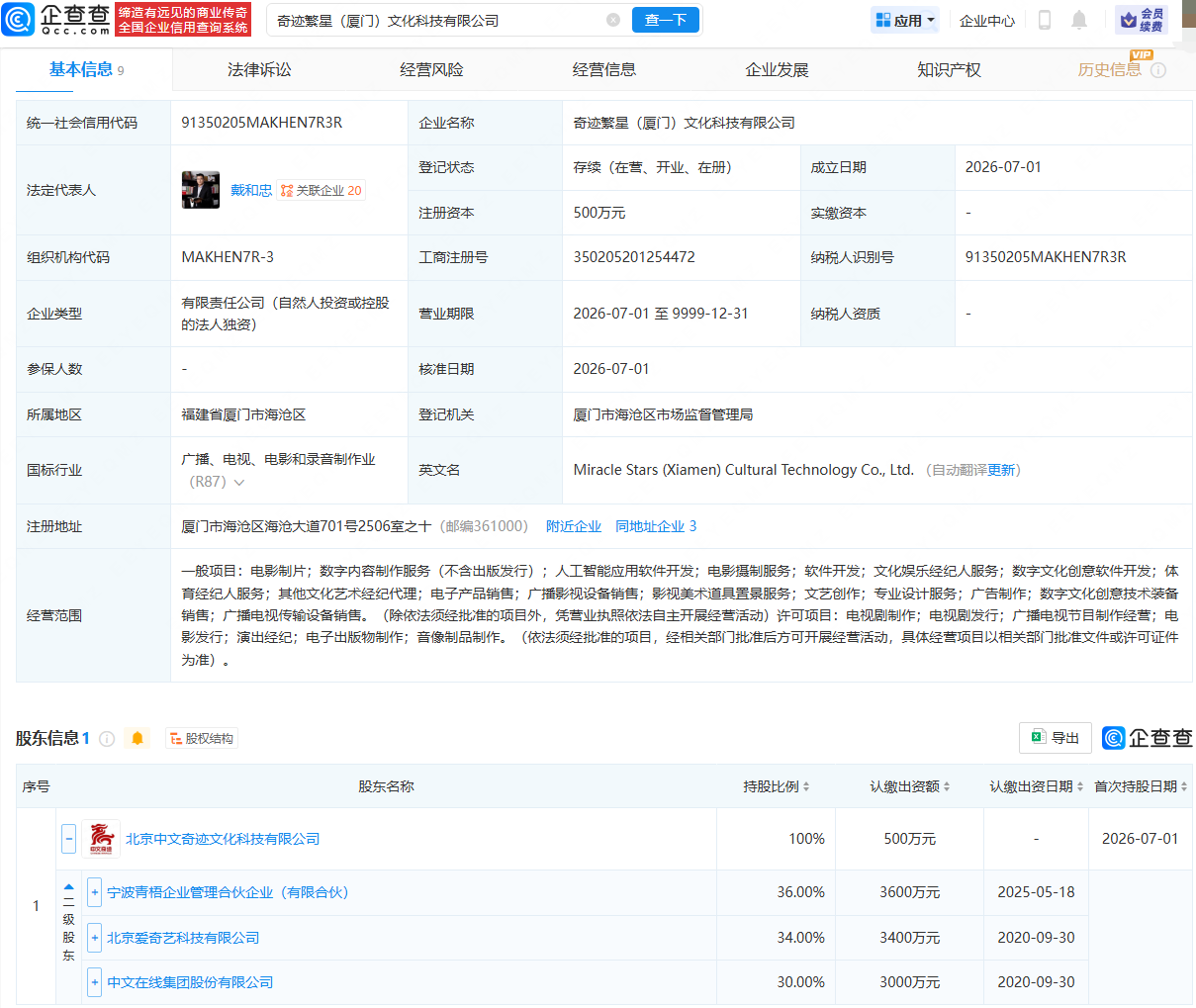This screenshot has height=1008, width=1196.
Task: Expand 中文在线集团股份有限公司 row
Action: [94, 982]
